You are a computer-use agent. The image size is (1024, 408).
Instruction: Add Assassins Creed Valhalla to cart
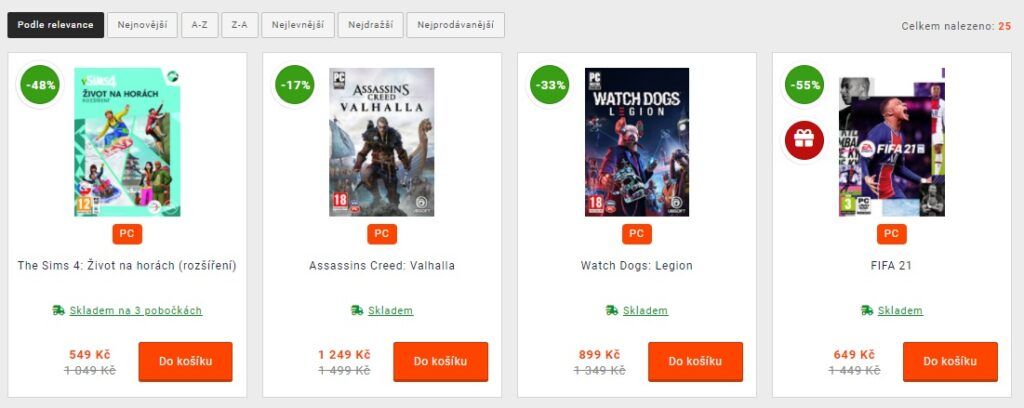tap(440, 362)
